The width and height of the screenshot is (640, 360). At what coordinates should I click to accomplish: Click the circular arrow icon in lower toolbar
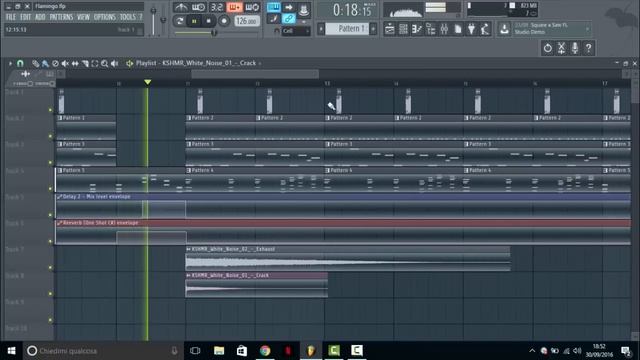coord(548,48)
